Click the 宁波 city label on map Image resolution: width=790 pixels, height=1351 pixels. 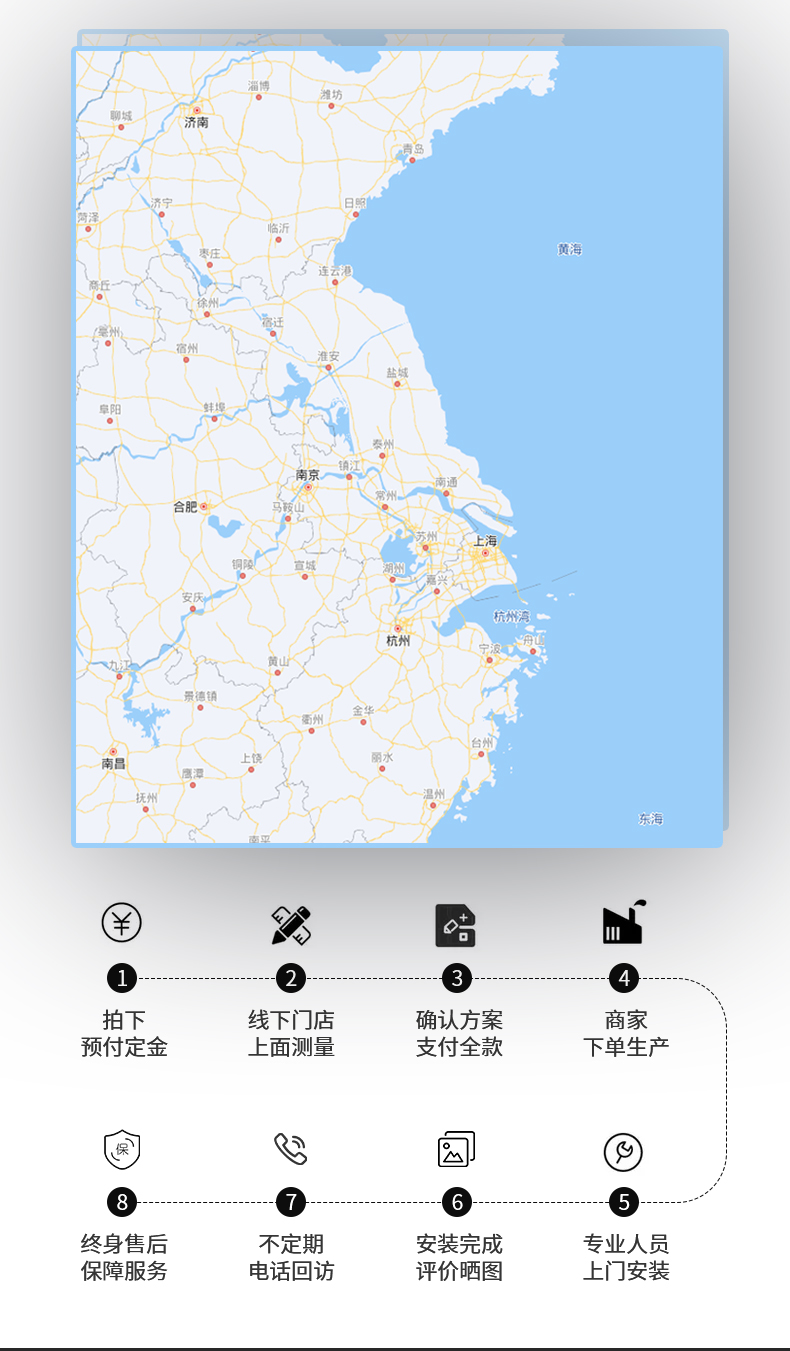[490, 648]
